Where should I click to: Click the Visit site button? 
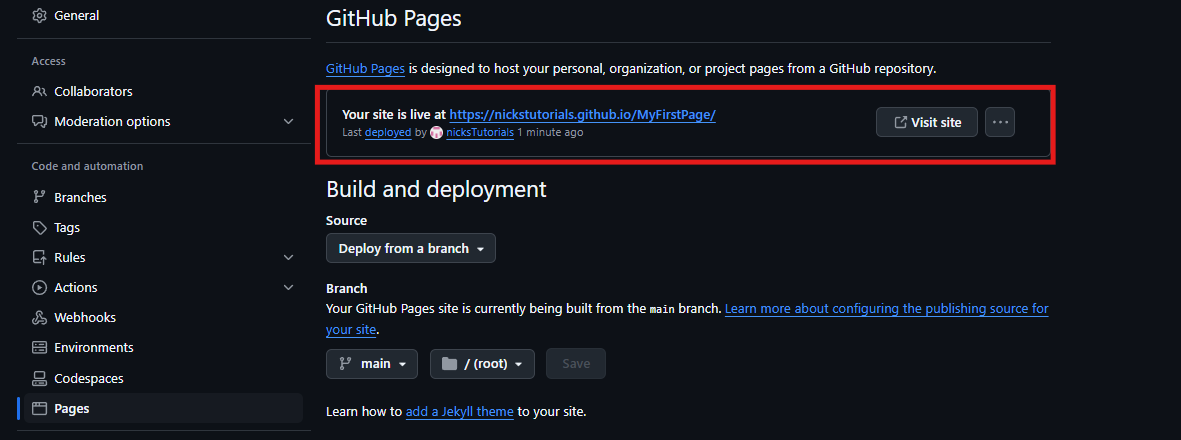pyautogui.click(x=926, y=122)
